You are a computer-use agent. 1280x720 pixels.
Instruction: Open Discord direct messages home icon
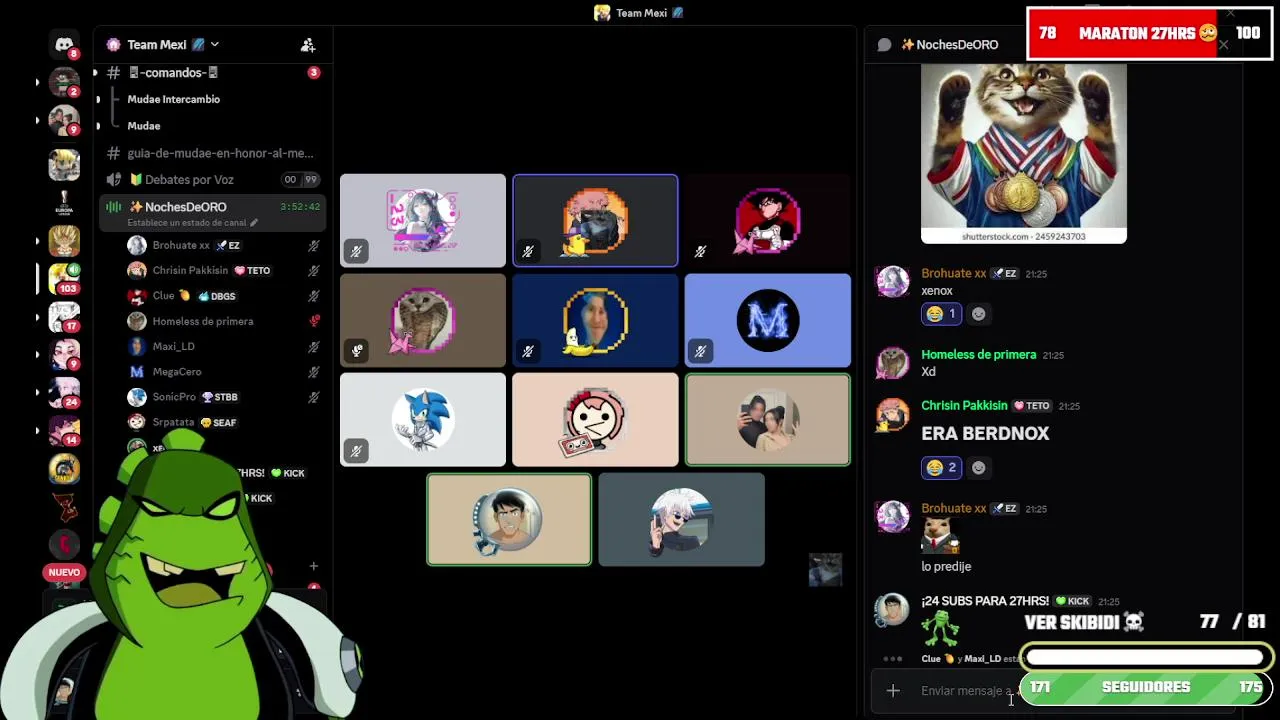(64, 44)
